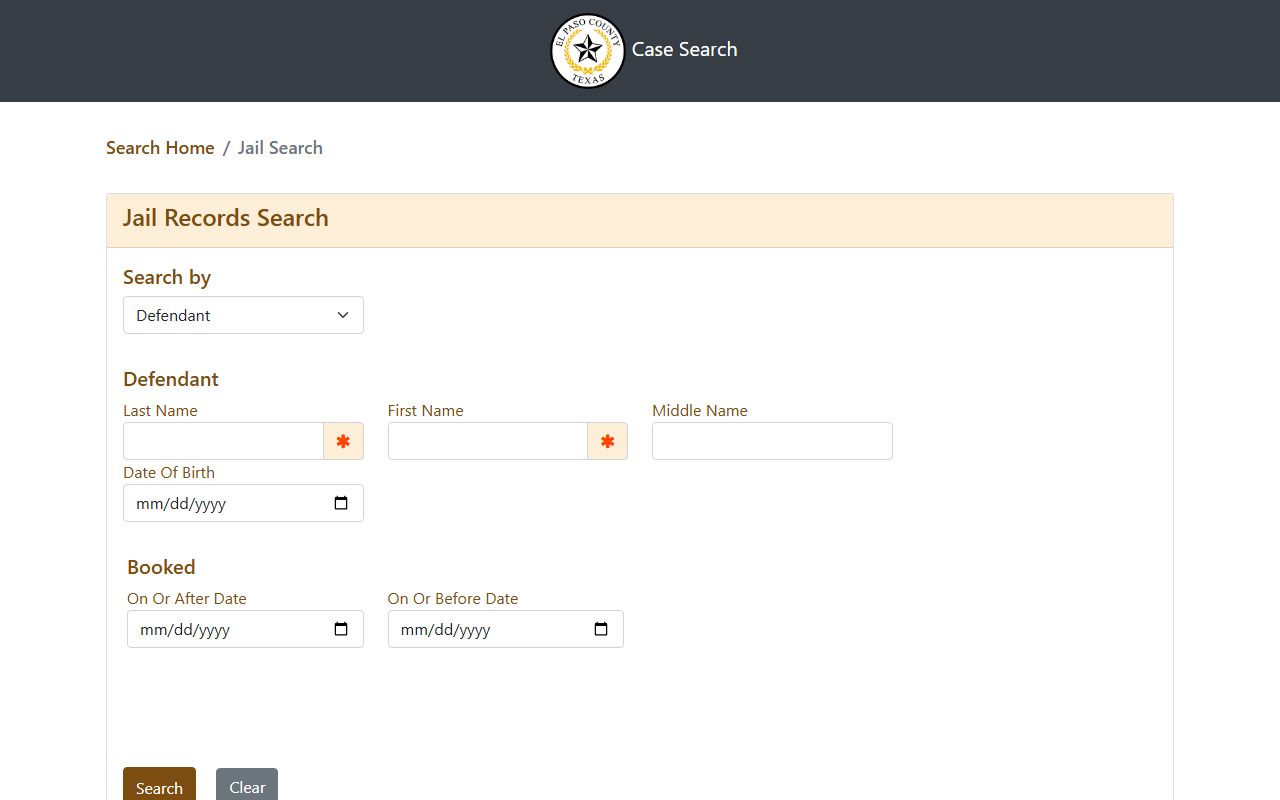Click the gray Clear button
This screenshot has width=1280, height=800.
(x=247, y=784)
